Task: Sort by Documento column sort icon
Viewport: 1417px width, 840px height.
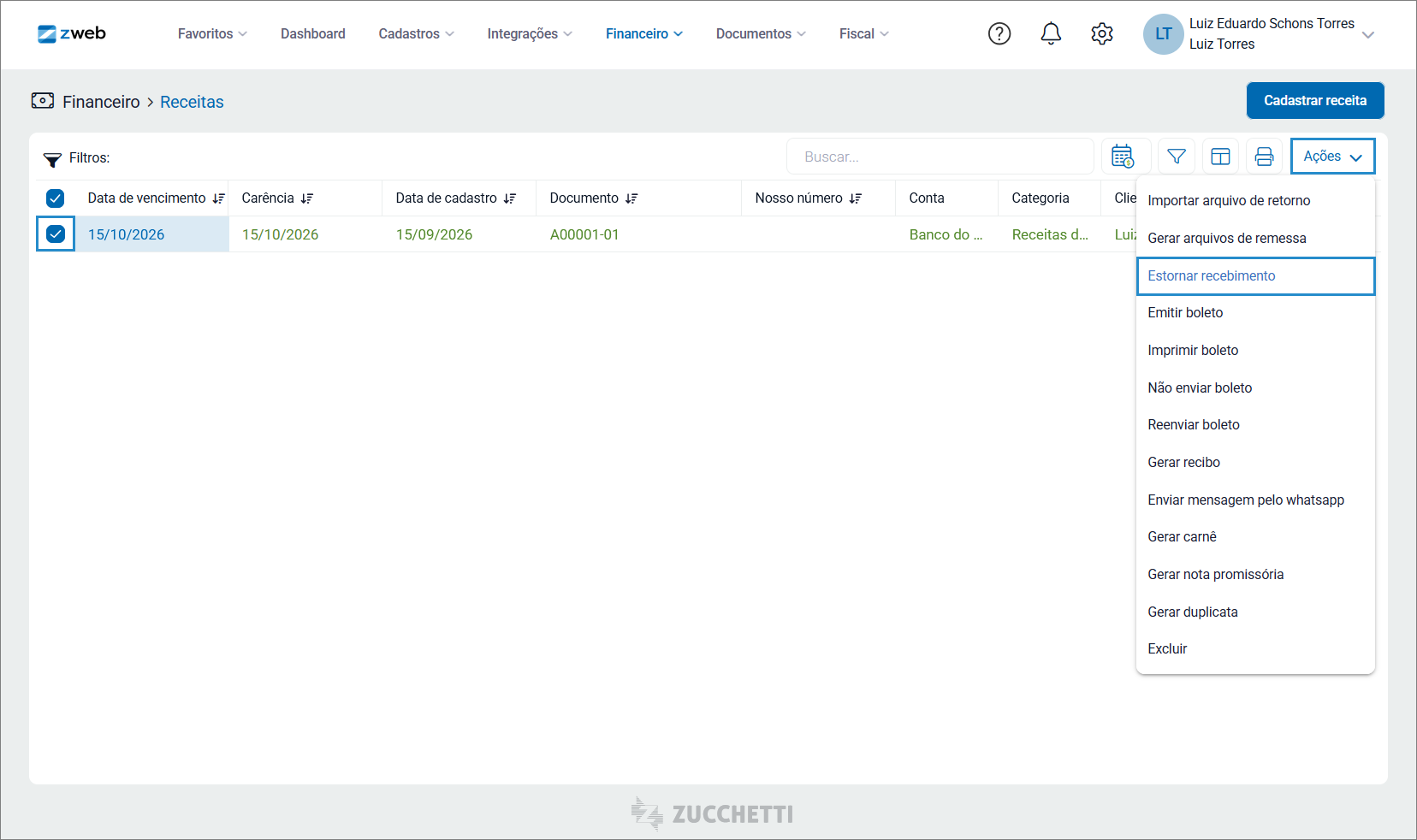Action: pos(631,198)
